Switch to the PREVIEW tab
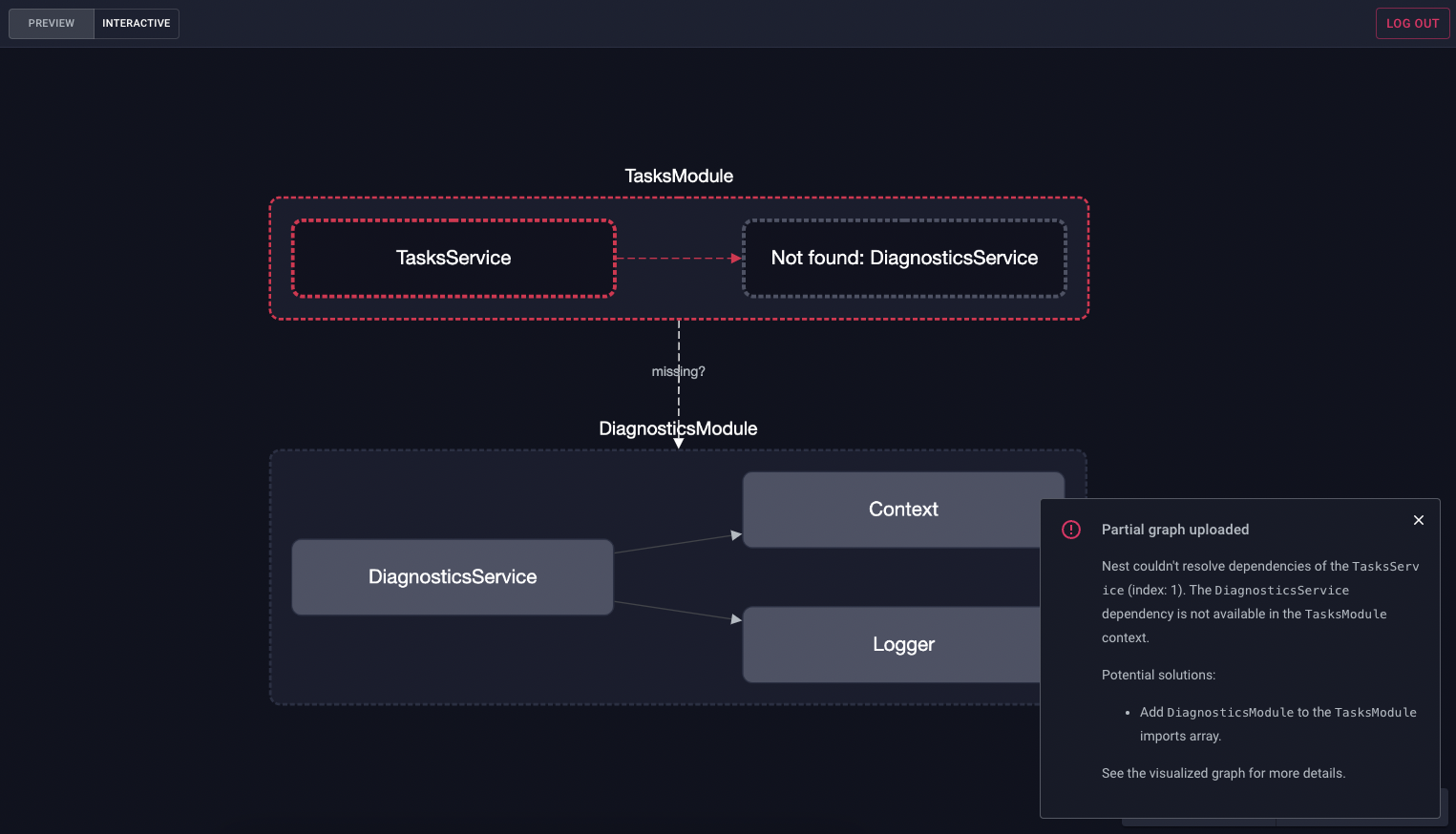Viewport: 1456px width, 834px height. (x=52, y=23)
